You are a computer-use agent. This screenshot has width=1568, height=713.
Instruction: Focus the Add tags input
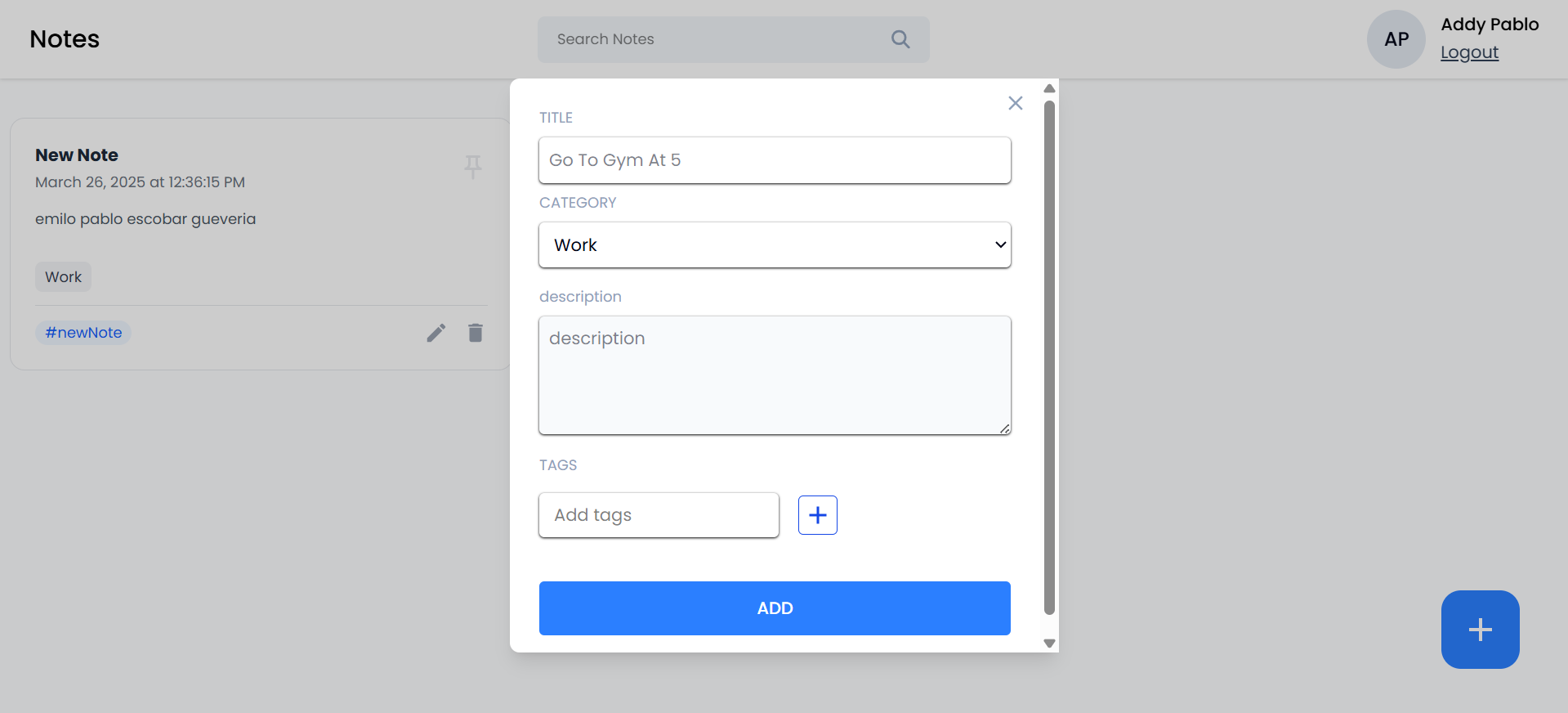[659, 515]
